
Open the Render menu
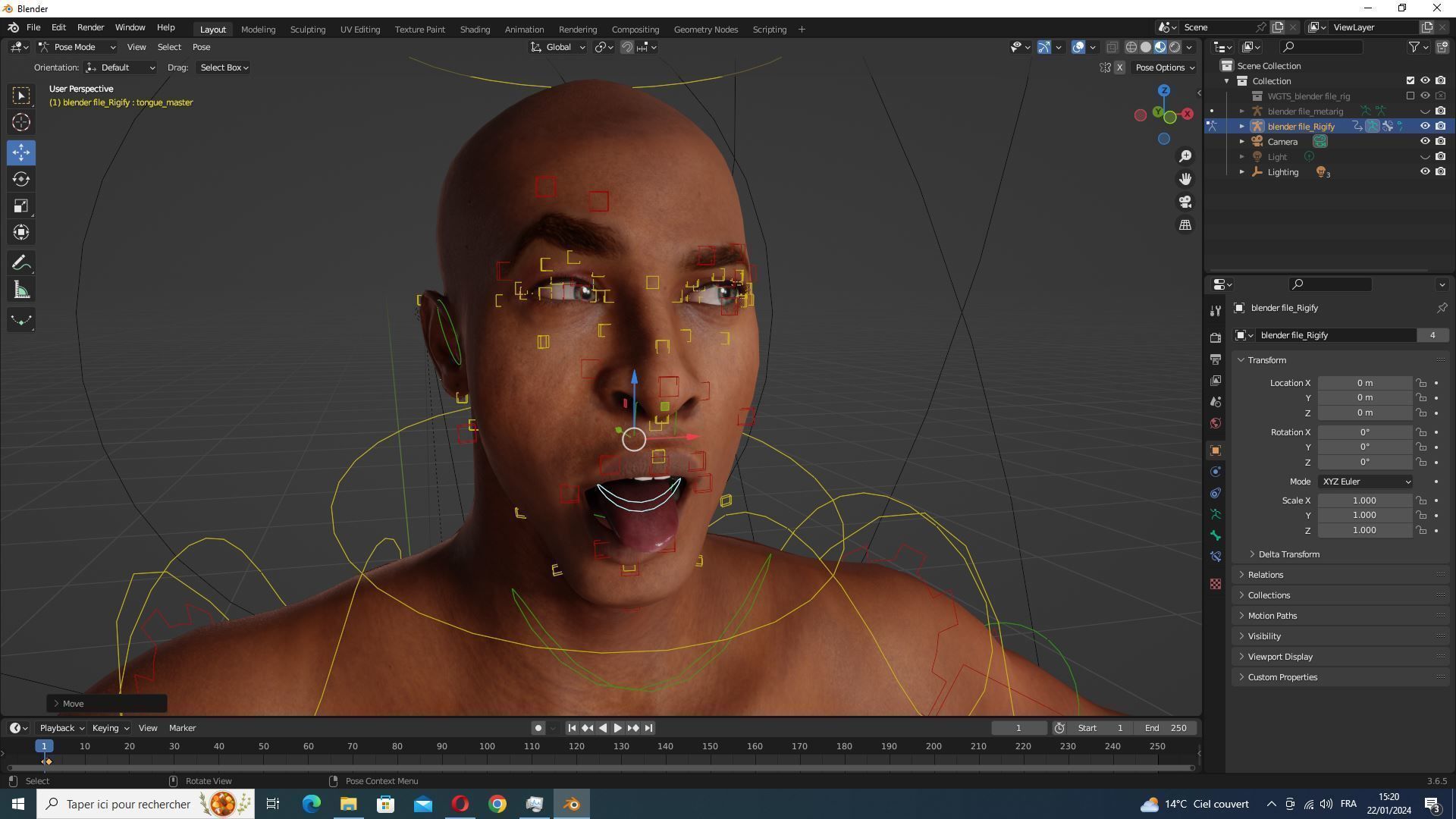(x=90, y=27)
